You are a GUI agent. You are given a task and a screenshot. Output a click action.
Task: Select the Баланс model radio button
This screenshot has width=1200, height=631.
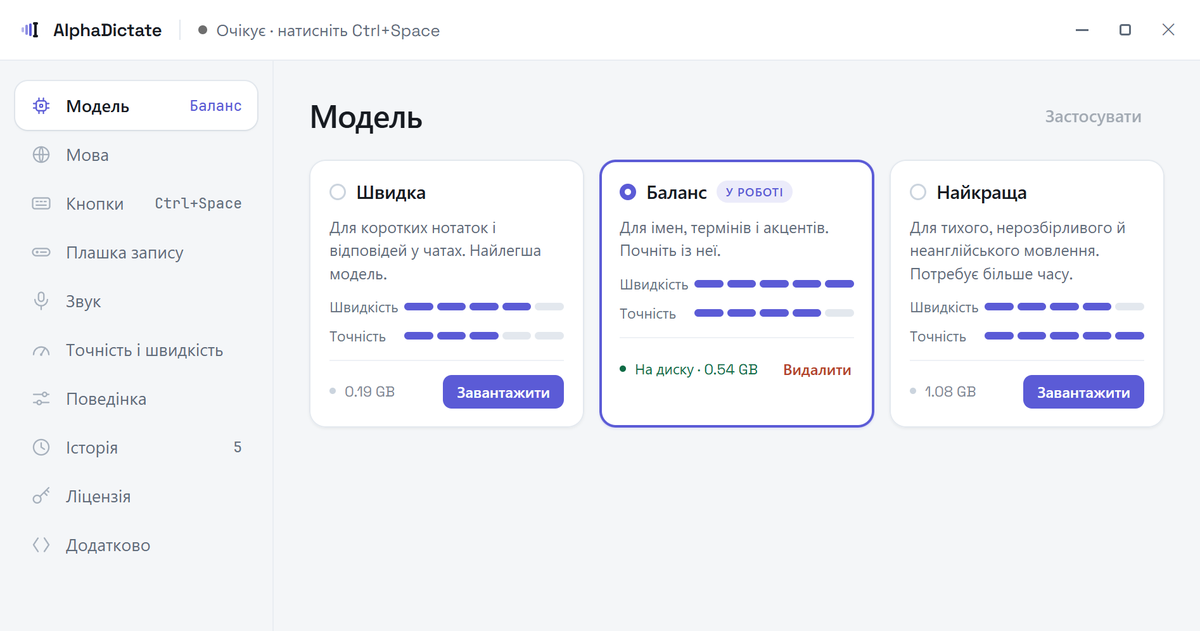[x=628, y=192]
